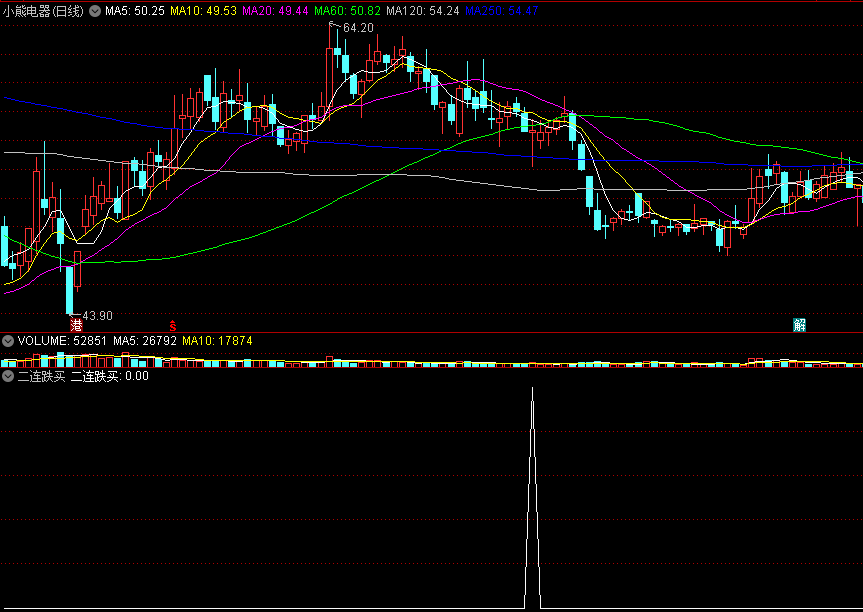This screenshot has height=612, width=863.
Task: Click the MA60: 50.82 label
Action: [x=347, y=11]
